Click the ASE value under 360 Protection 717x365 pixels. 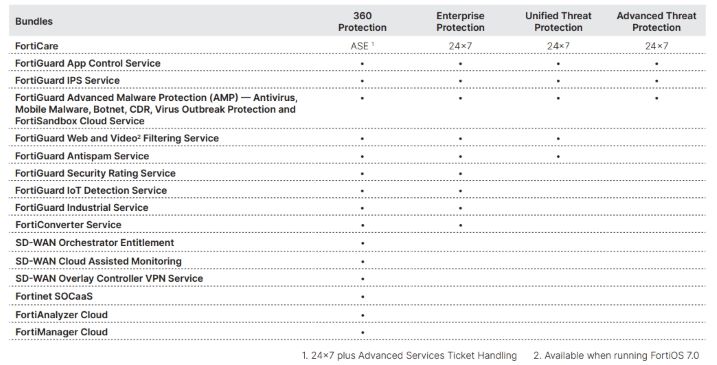[362, 46]
